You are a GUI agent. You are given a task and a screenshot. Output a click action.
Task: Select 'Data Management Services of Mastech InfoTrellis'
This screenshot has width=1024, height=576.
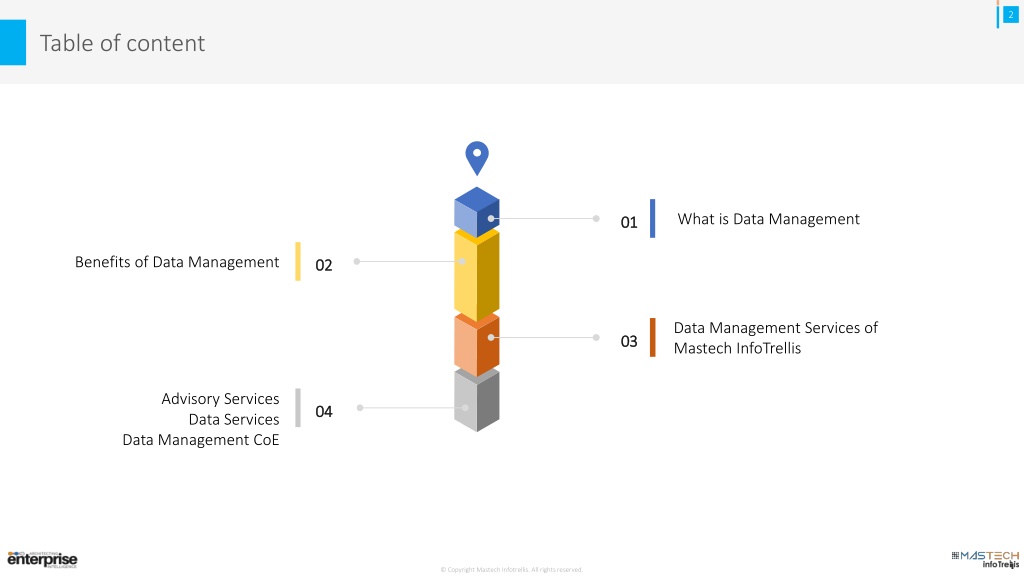[x=775, y=338]
